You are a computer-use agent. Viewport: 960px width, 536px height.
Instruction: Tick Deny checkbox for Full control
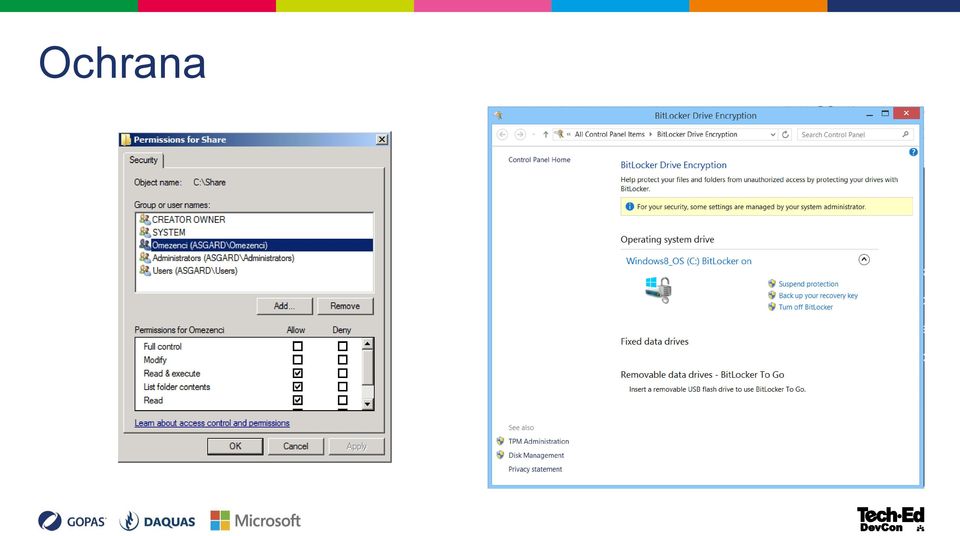point(342,346)
